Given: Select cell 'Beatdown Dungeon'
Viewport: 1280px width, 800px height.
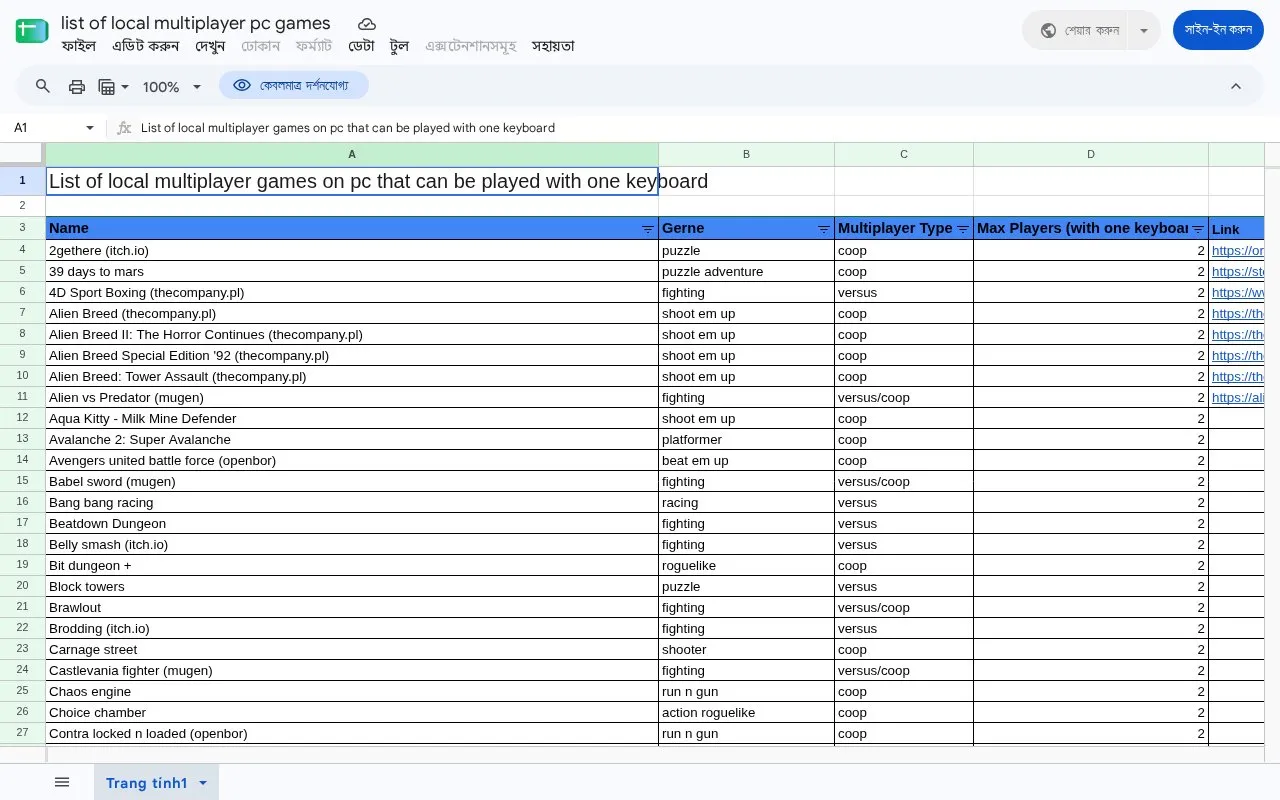Looking at the screenshot, I should (352, 524).
